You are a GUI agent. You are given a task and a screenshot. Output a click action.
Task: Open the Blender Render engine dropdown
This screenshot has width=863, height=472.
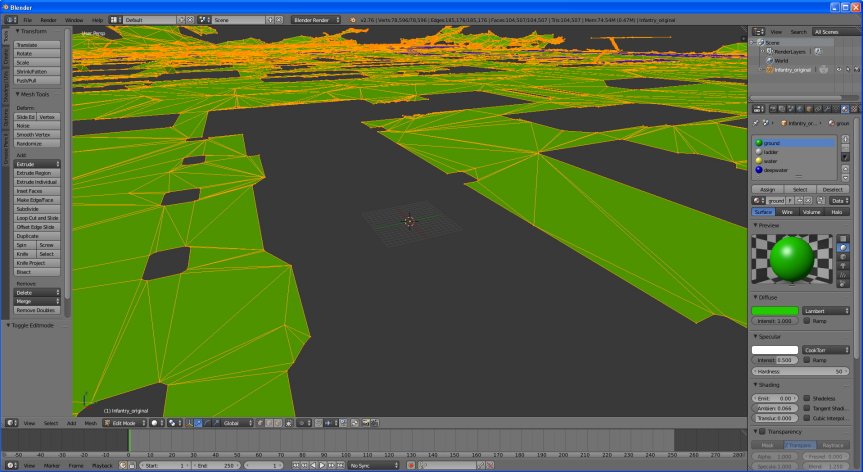coord(315,20)
